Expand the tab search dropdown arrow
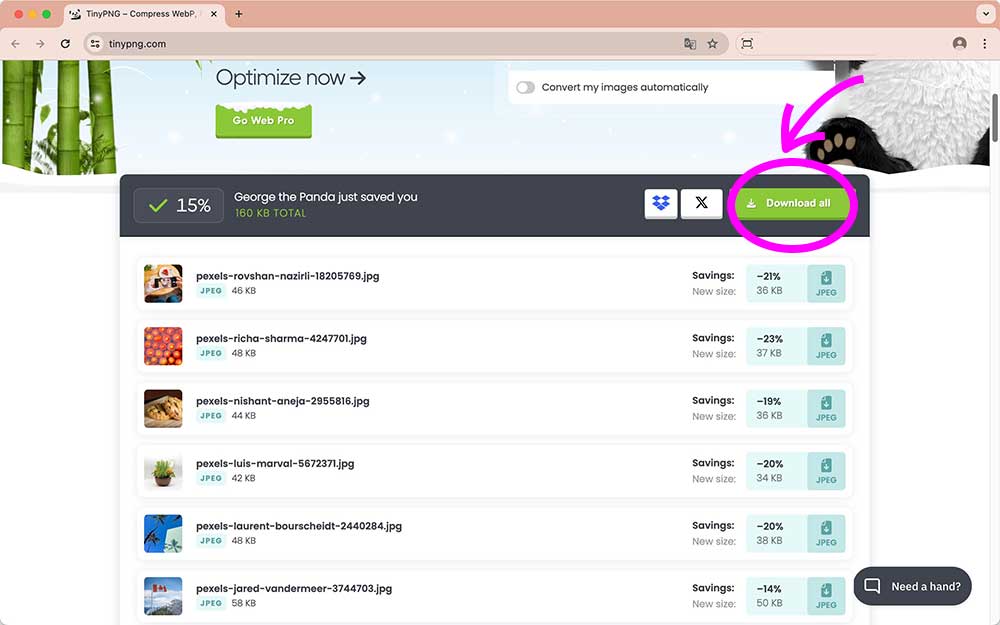 coord(985,13)
